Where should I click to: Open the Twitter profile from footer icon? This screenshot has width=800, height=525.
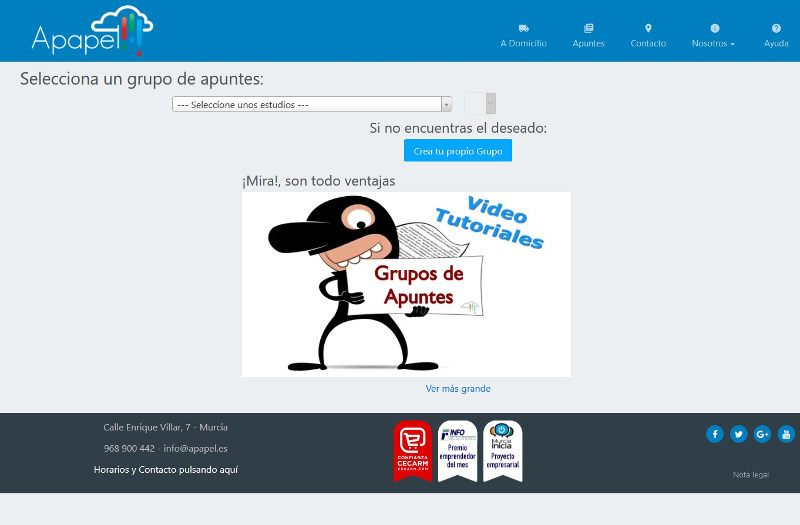pyautogui.click(x=739, y=433)
